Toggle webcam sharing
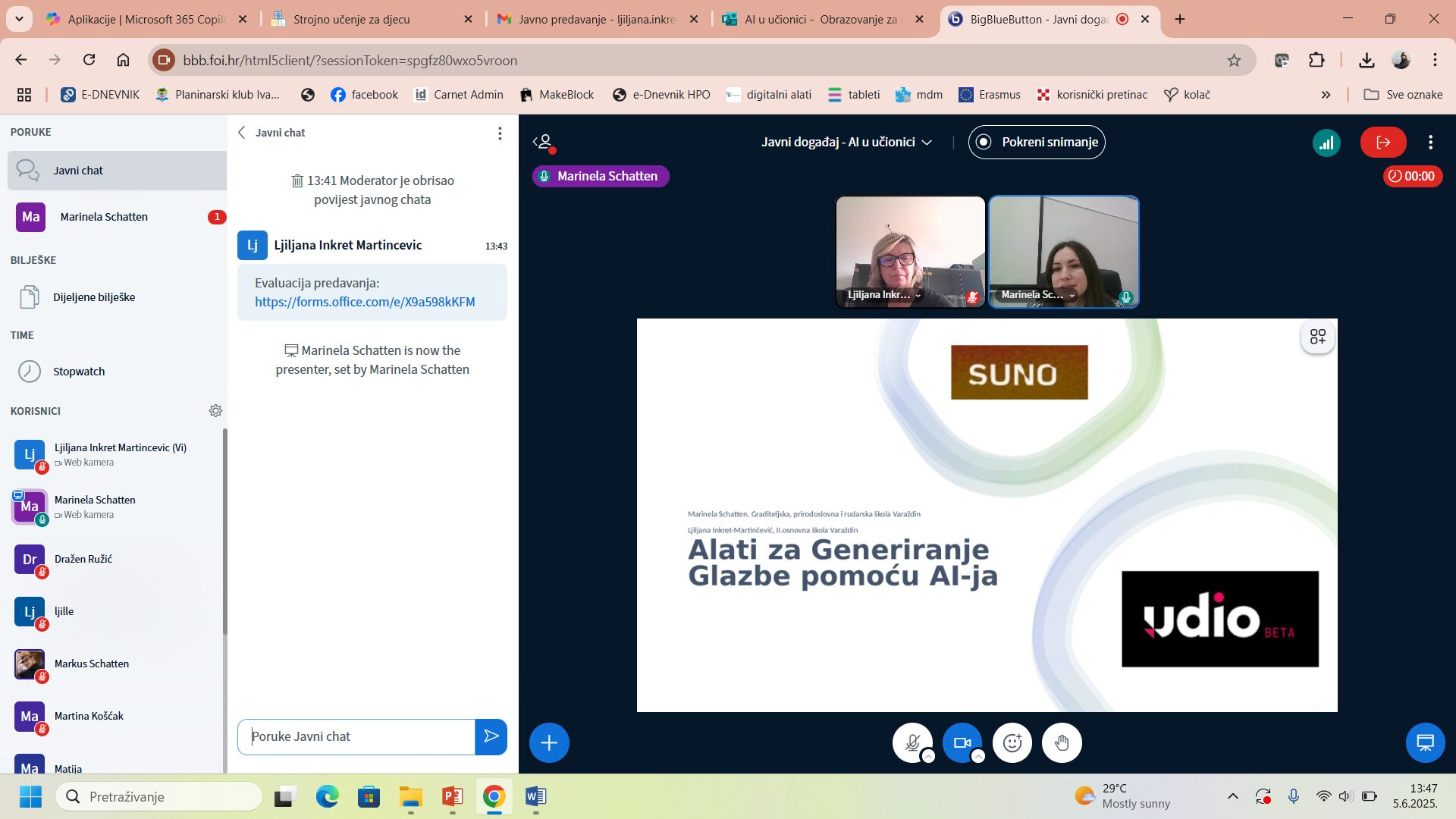The image size is (1456, 819). (x=962, y=742)
